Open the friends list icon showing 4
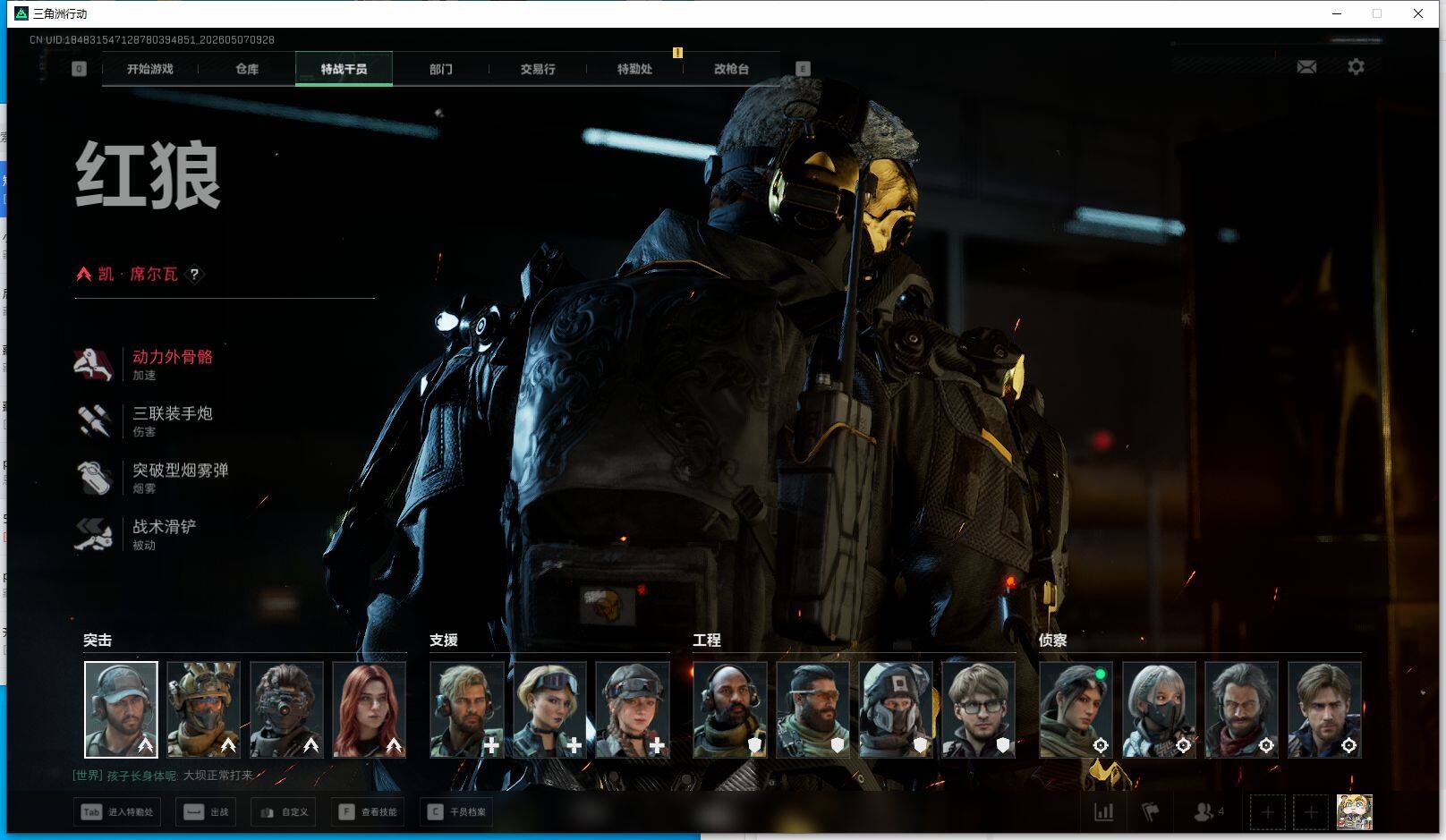Viewport: 1446px width, 840px height. tap(1209, 812)
